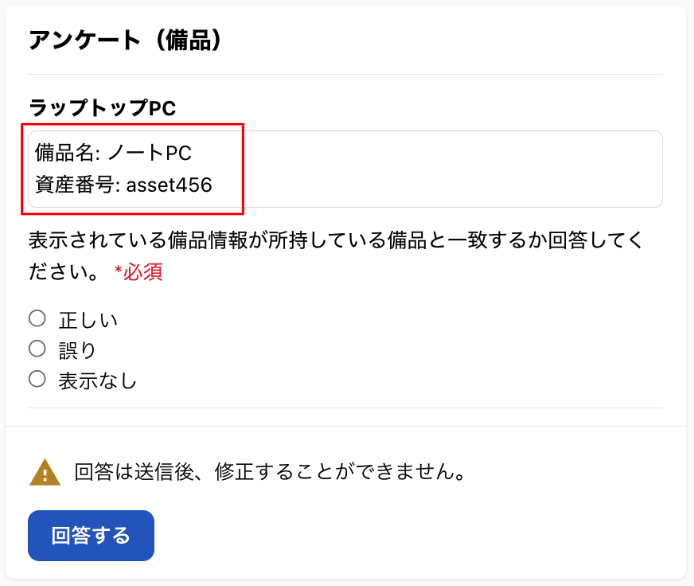
Task: Choose the 表示なし radio option
Action: [x=37, y=379]
